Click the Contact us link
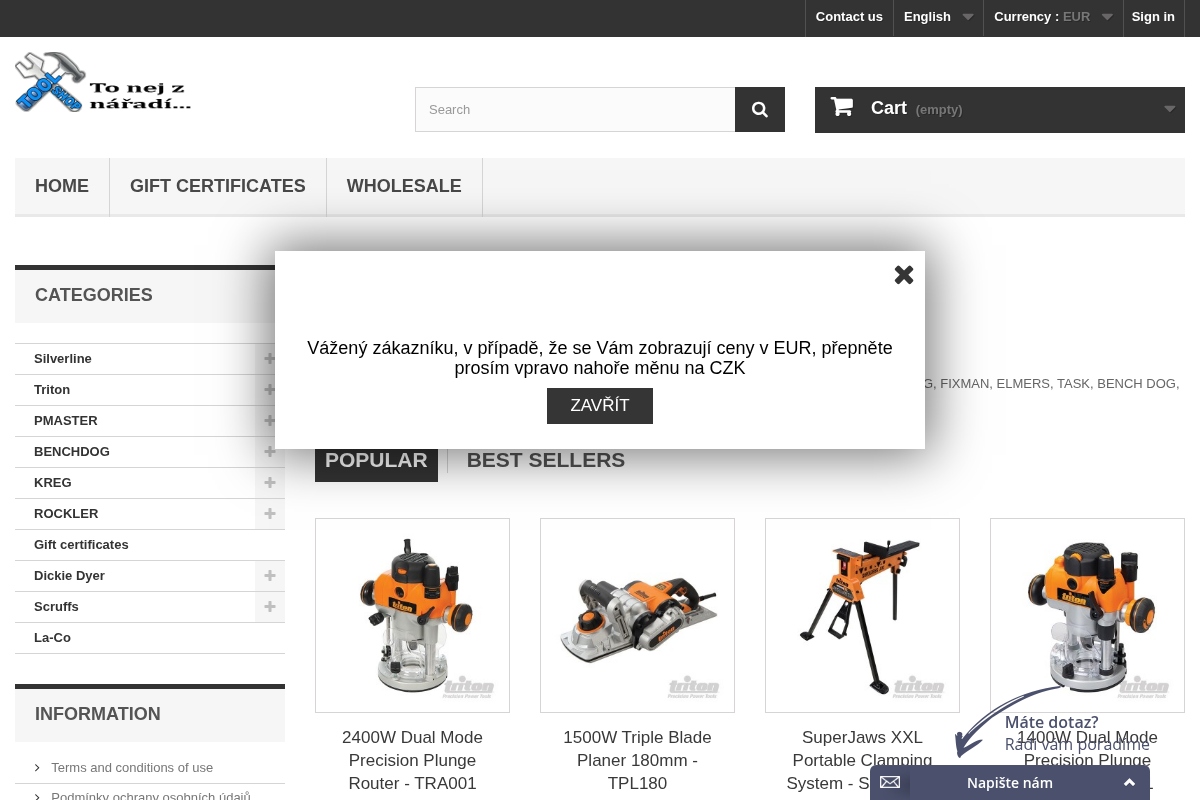The width and height of the screenshot is (1200, 800). click(x=849, y=17)
